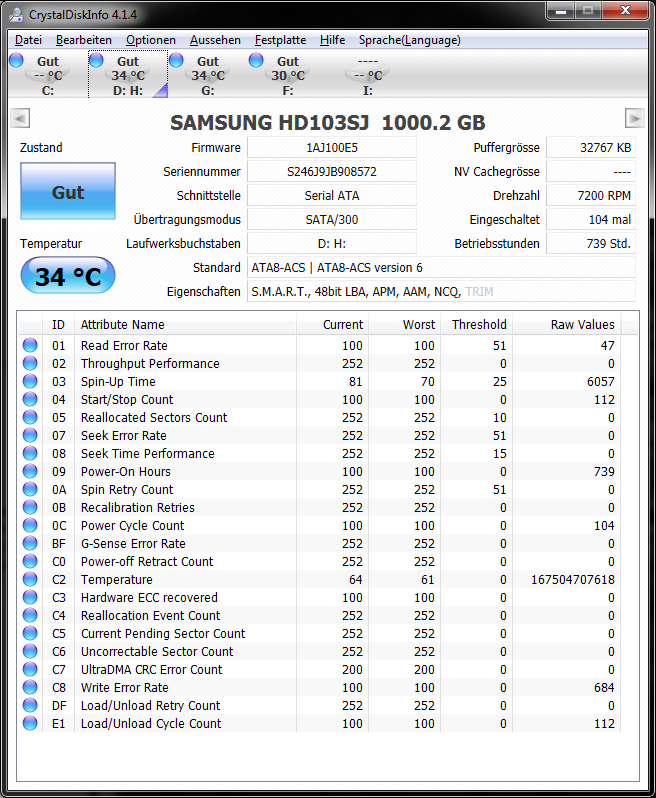
Task: Click status orb of Power-off Retract Count
Action: pyautogui.click(x=30, y=561)
